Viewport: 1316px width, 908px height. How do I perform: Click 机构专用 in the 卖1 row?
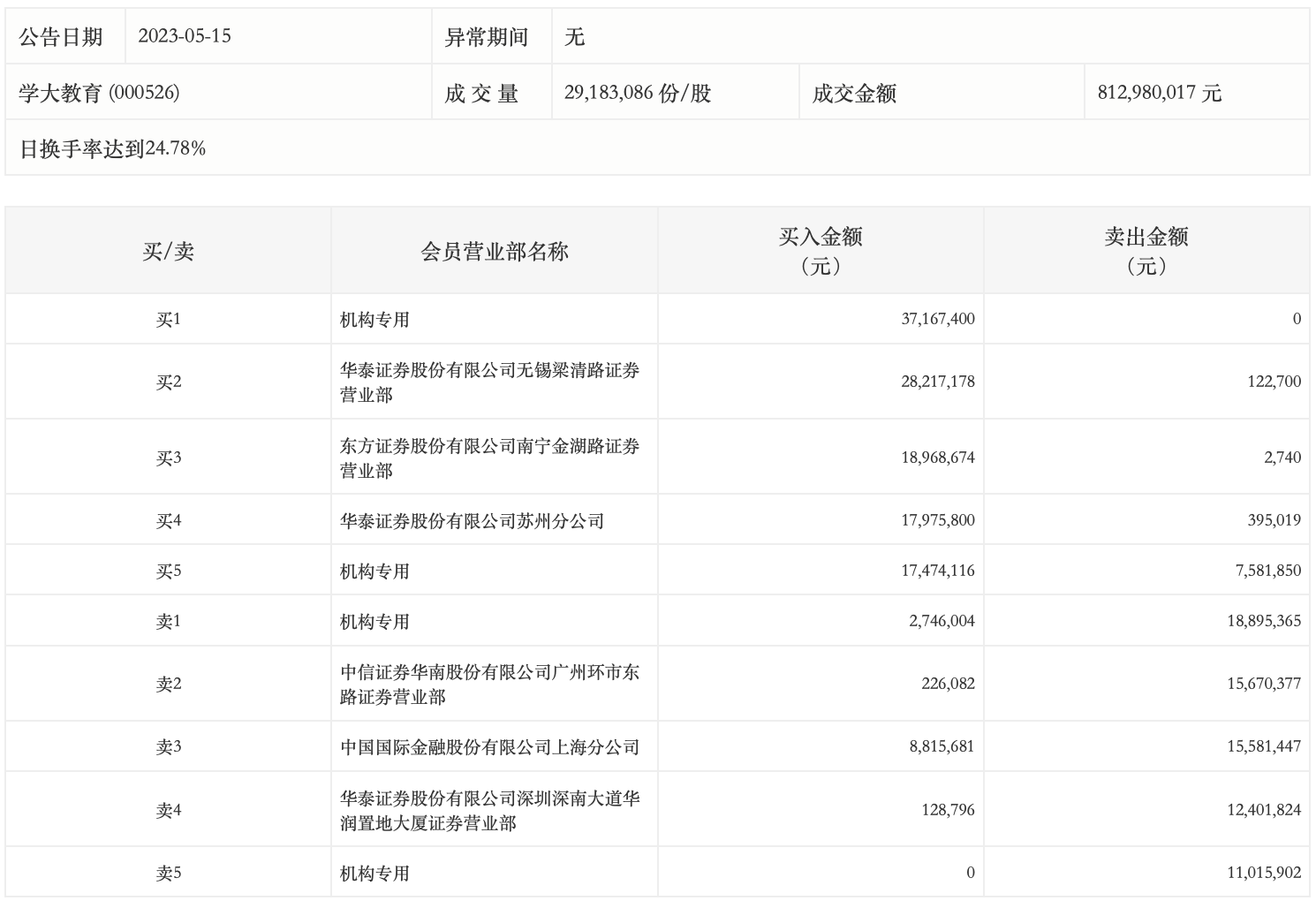[x=375, y=622]
